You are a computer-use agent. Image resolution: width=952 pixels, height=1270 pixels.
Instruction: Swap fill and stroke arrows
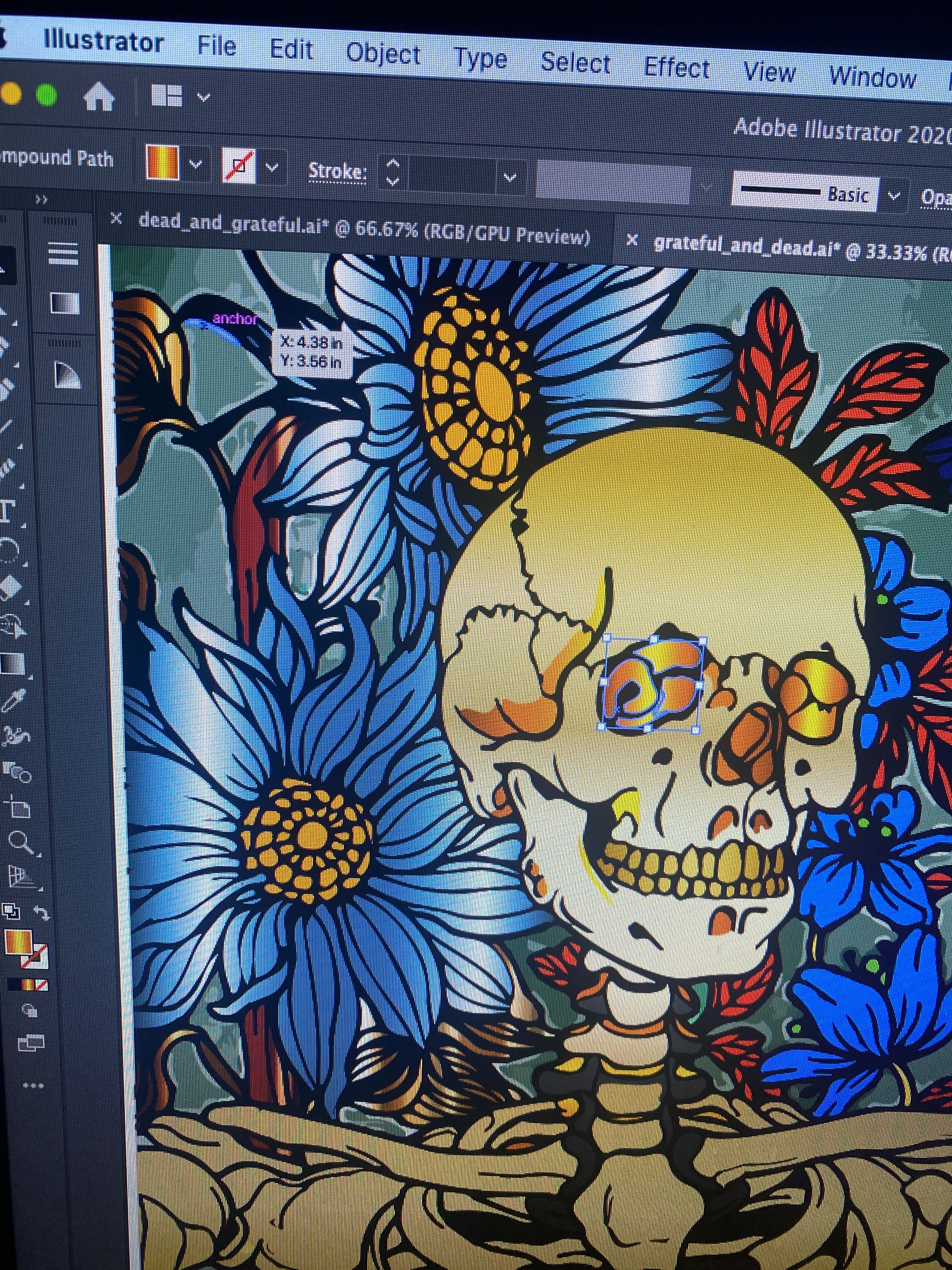point(41,912)
